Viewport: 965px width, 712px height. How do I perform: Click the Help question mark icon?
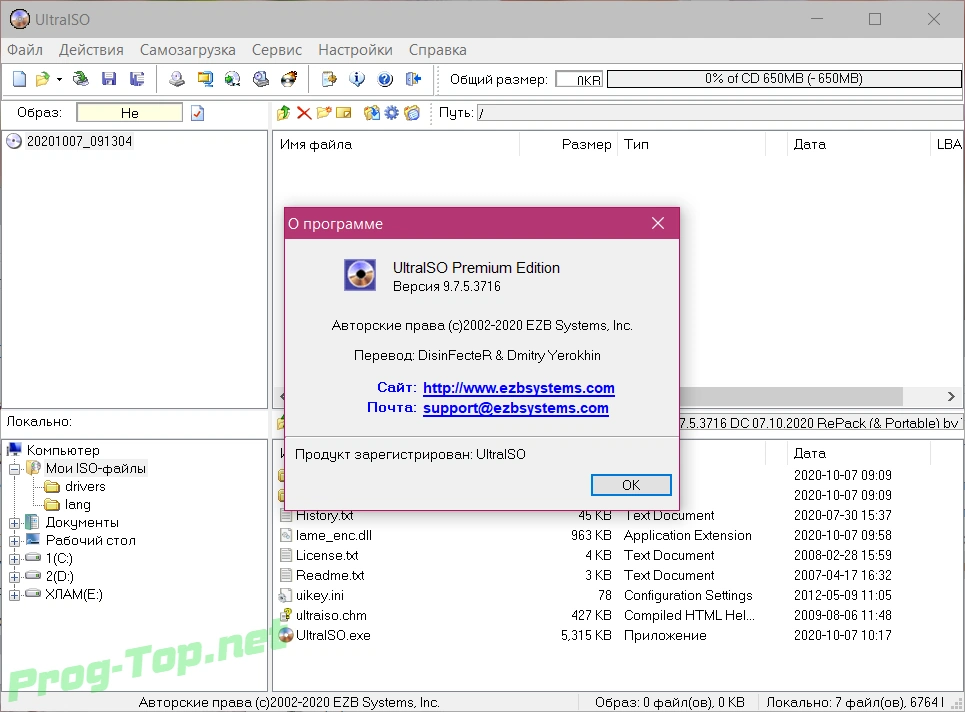(x=385, y=79)
